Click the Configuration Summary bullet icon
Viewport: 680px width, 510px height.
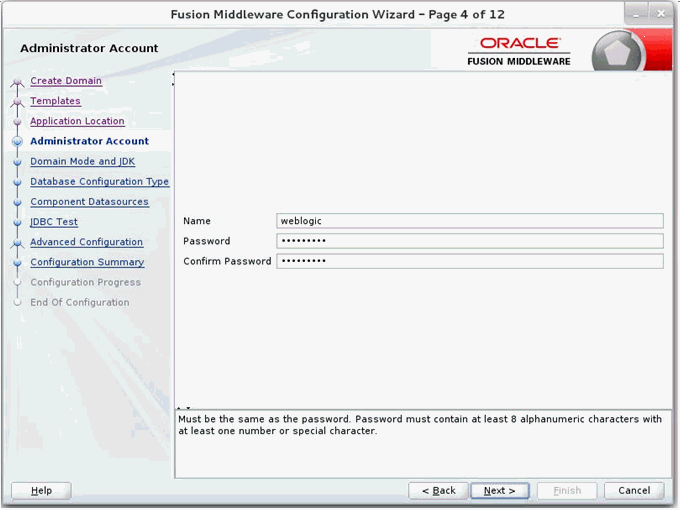coord(17,263)
